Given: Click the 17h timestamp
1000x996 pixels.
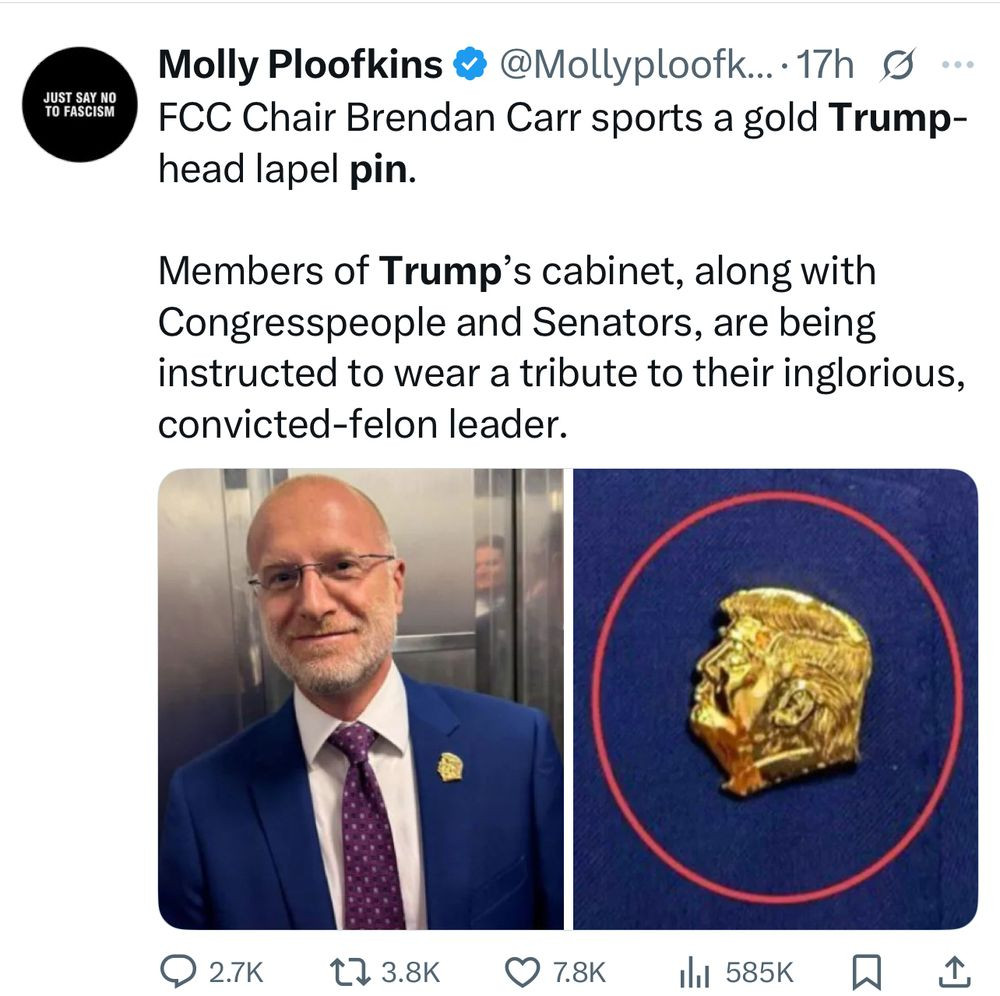Looking at the screenshot, I should [x=825, y=64].
